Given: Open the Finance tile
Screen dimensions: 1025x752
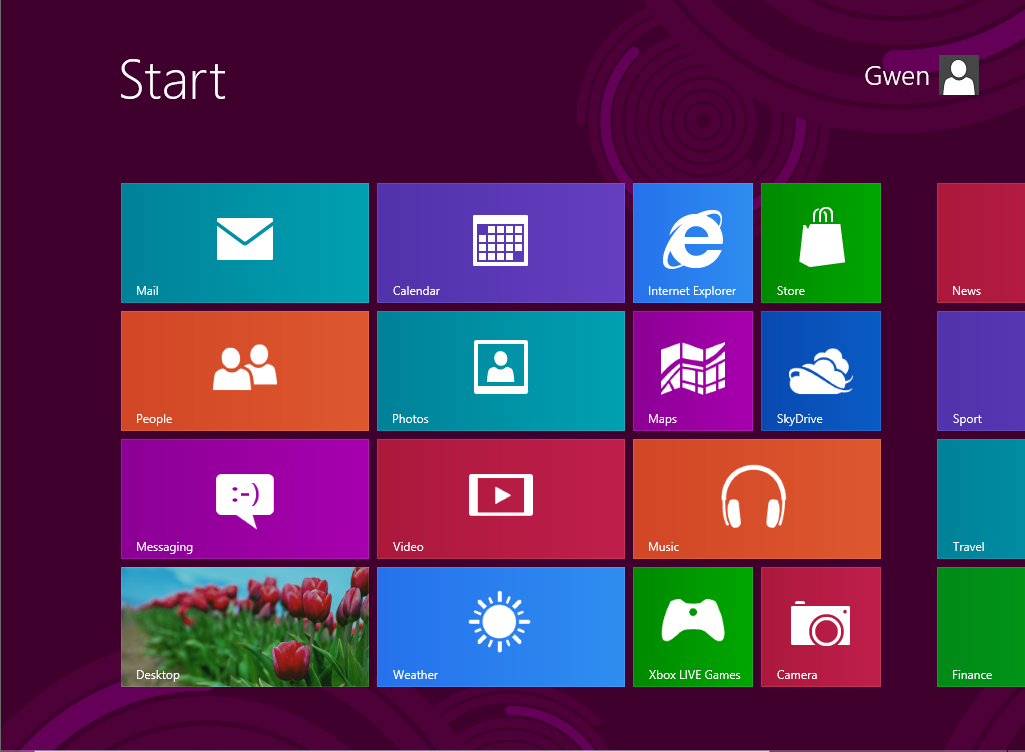Looking at the screenshot, I should 980,627.
